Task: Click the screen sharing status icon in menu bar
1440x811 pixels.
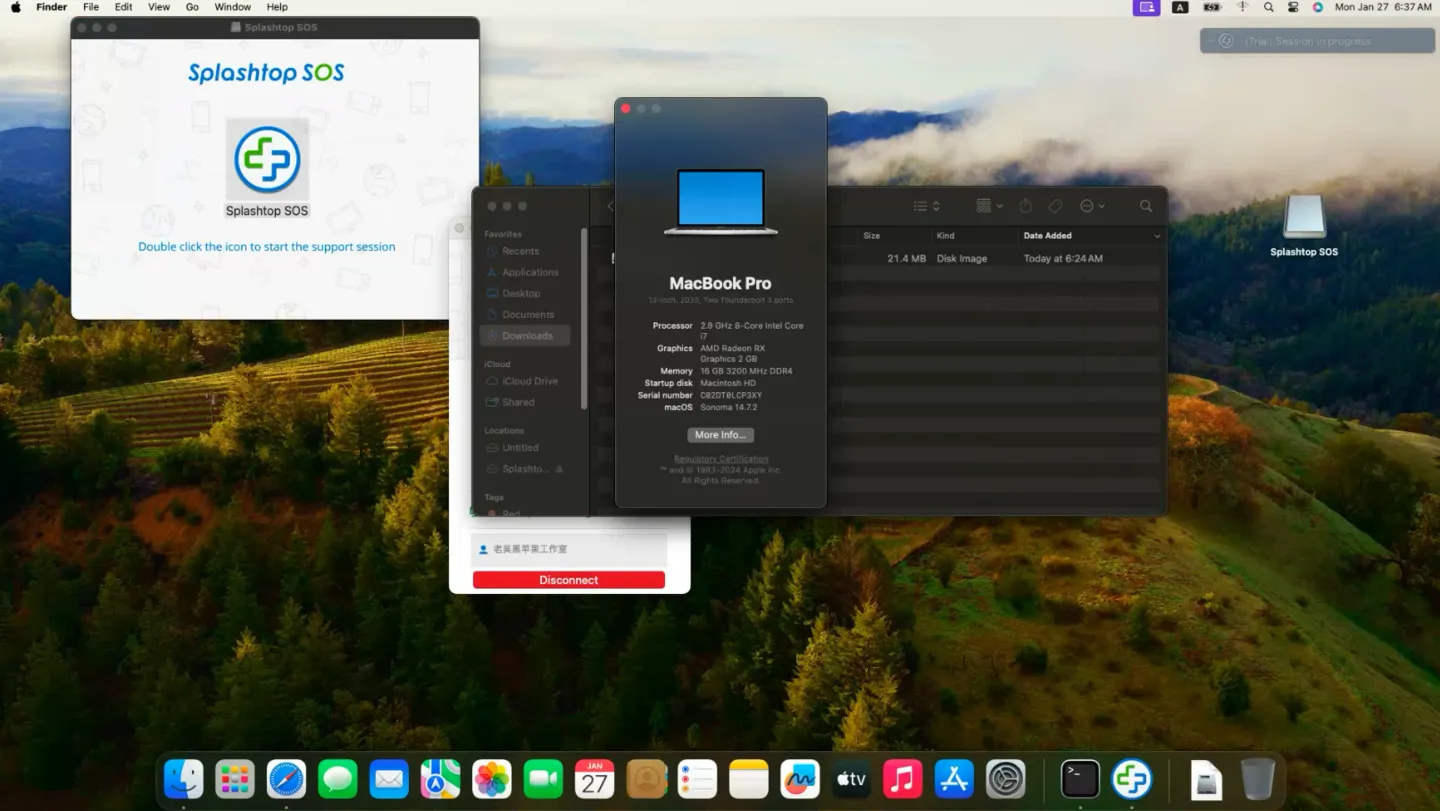Action: tap(1146, 7)
